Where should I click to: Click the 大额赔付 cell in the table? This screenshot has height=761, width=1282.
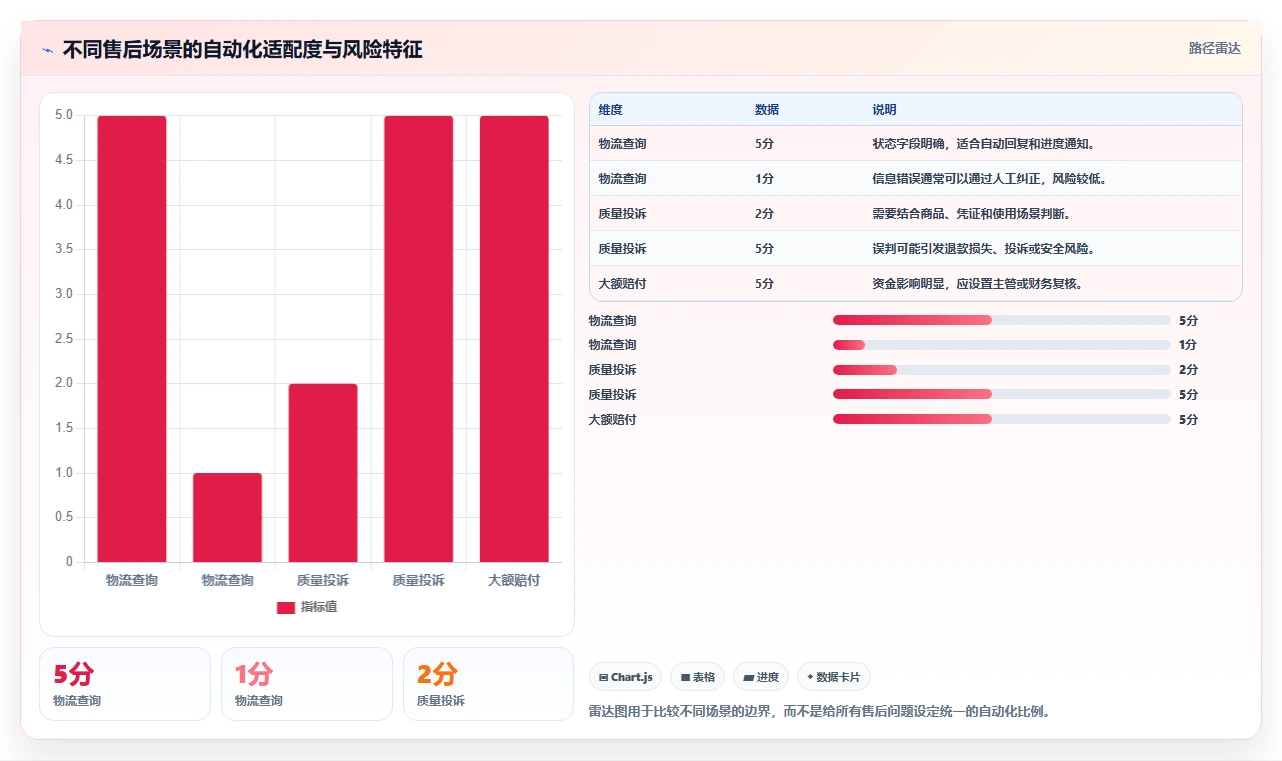[x=622, y=284]
